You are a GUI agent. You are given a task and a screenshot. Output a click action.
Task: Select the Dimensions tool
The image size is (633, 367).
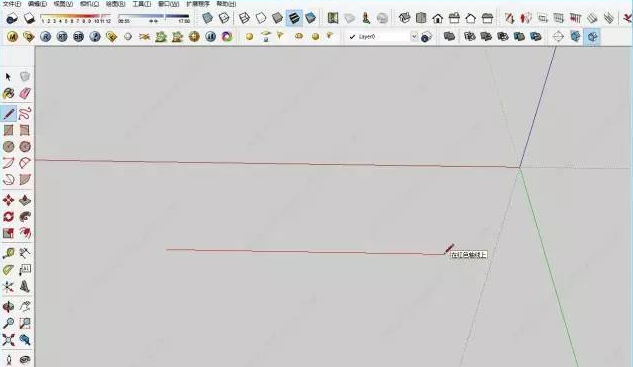[x=25, y=253]
